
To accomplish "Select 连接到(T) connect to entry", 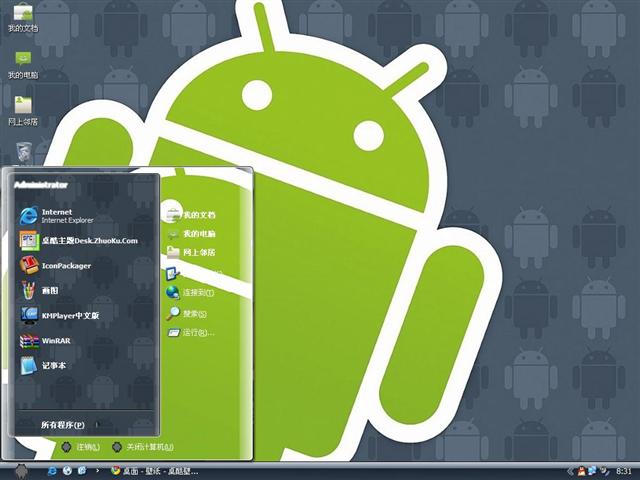I will [191, 292].
